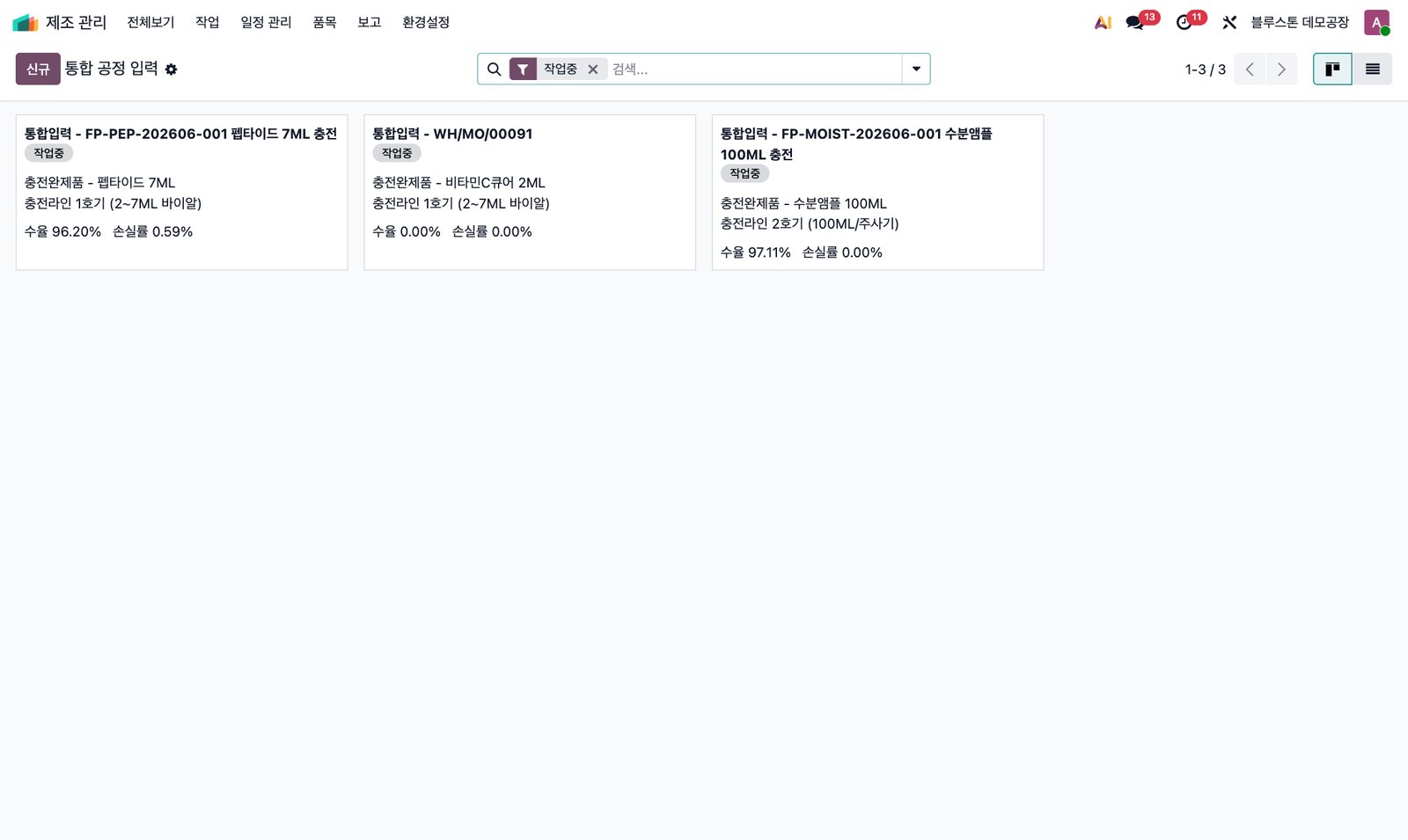Open the 일정 관리 menu
1408x840 pixels.
click(x=266, y=22)
